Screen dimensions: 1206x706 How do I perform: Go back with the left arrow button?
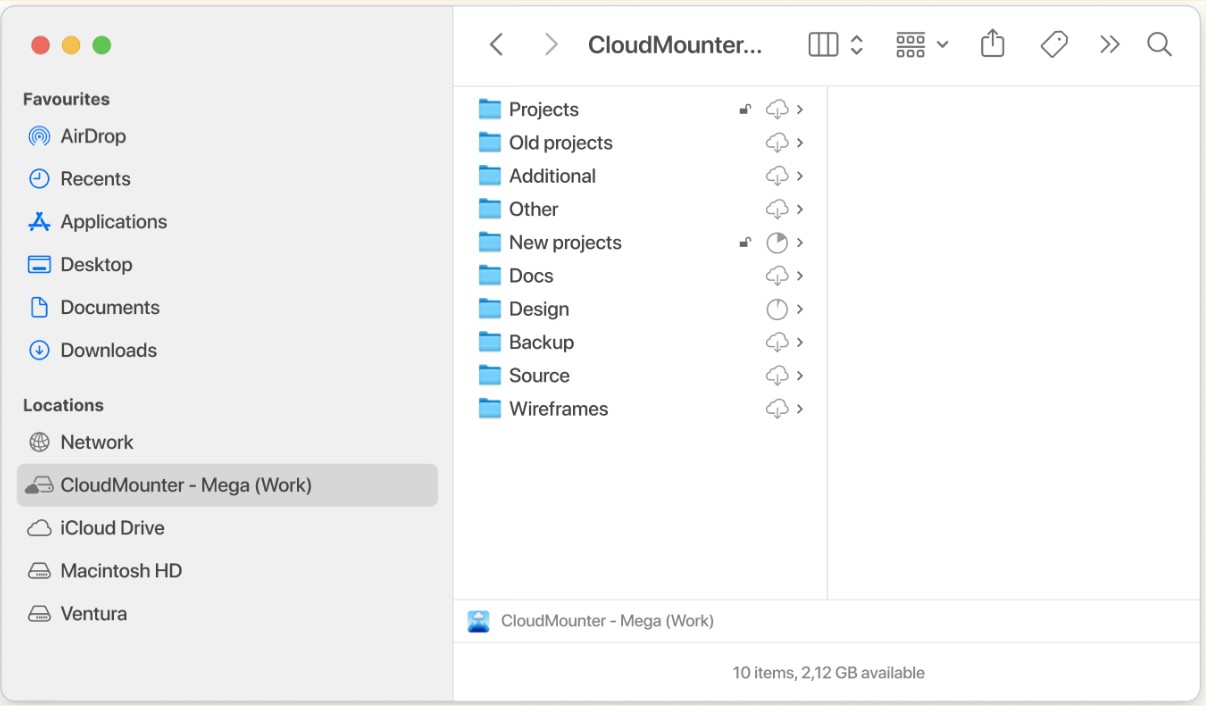(x=496, y=44)
